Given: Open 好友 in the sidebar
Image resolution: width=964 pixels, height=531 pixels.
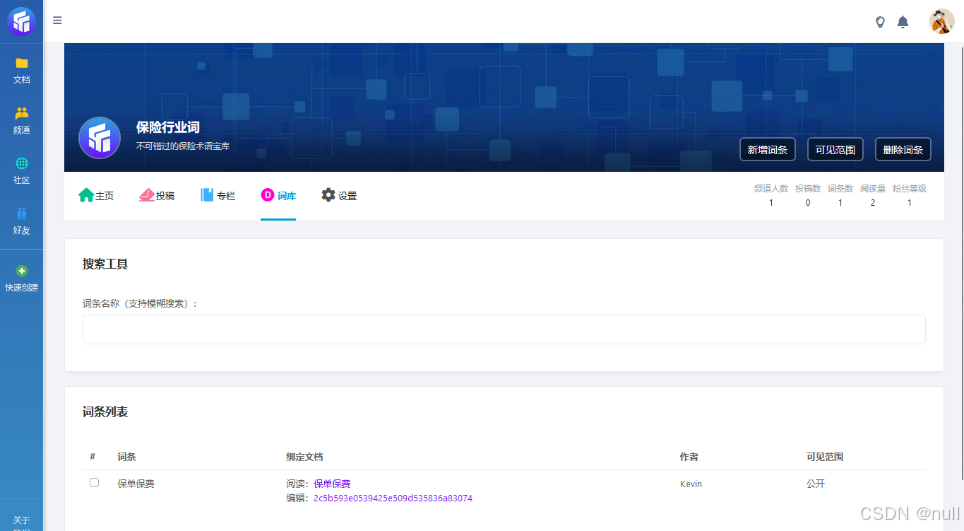Looking at the screenshot, I should click(22, 221).
